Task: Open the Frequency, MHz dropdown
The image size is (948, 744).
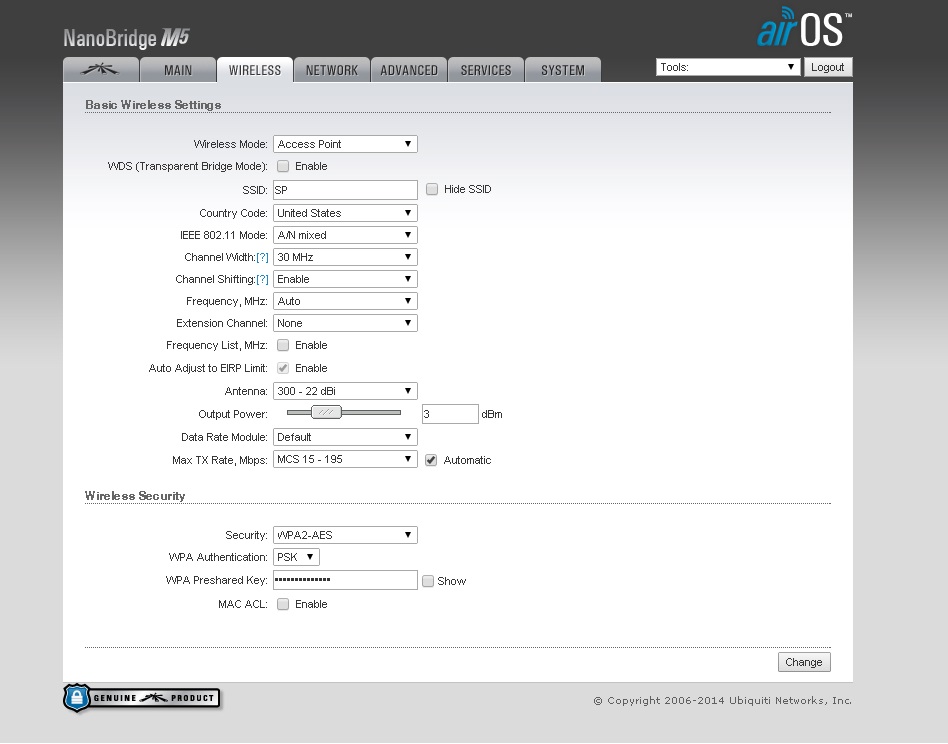Action: [x=345, y=301]
